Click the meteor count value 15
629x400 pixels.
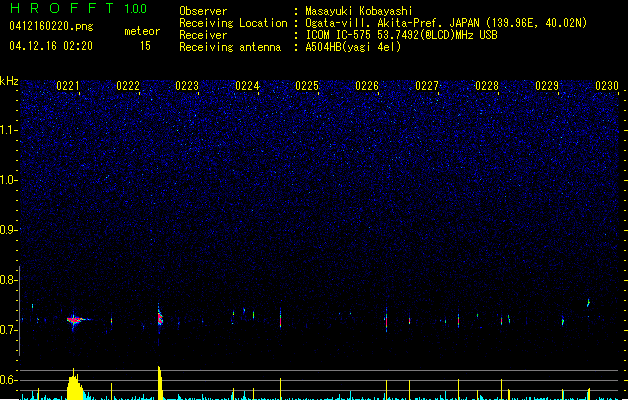(x=145, y=46)
